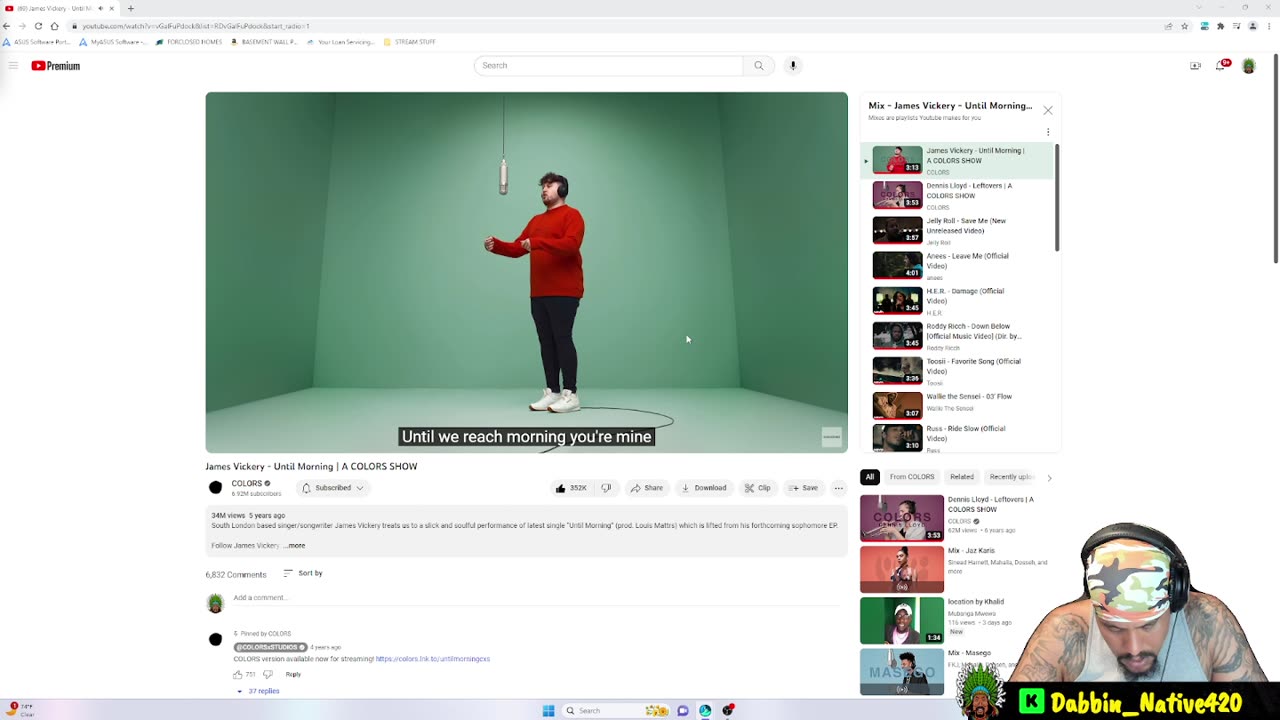Open the YouTube account avatar menu
The width and height of the screenshot is (1280, 720).
click(1249, 66)
